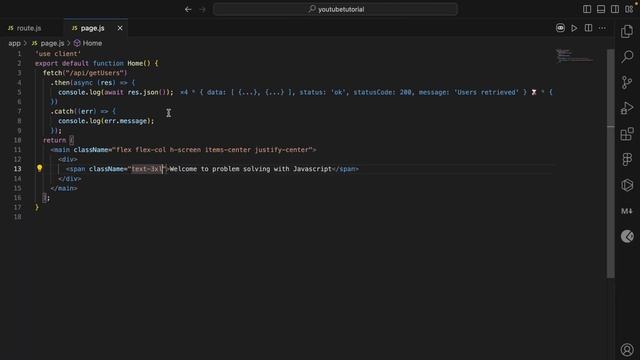Open the Explorer view in the activity bar
Viewport: 640px width, 360px height.
pos(627,31)
